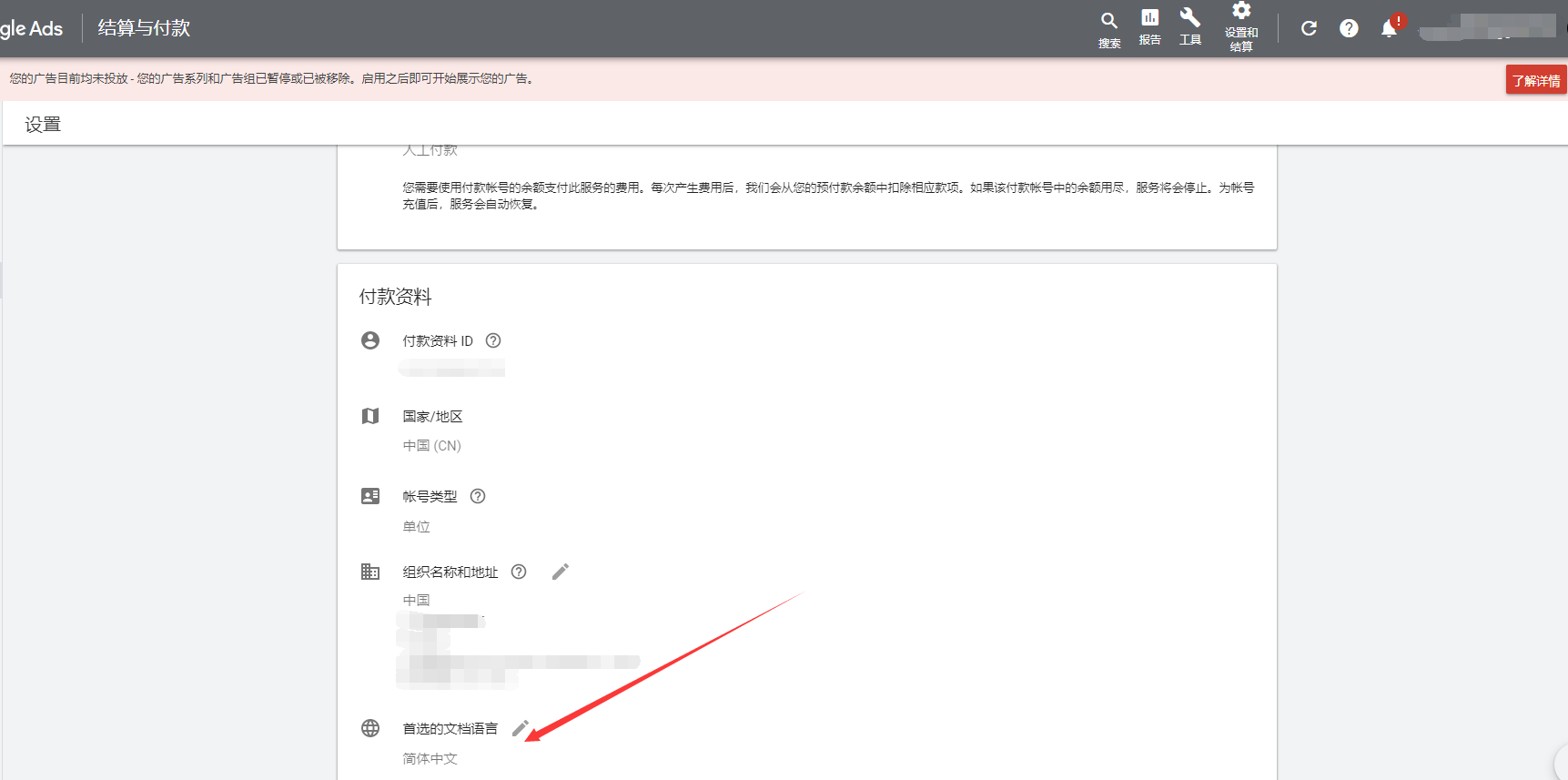Open settings and billing (设置和结算) gear
The image size is (1568, 780).
pyautogui.click(x=1241, y=27)
